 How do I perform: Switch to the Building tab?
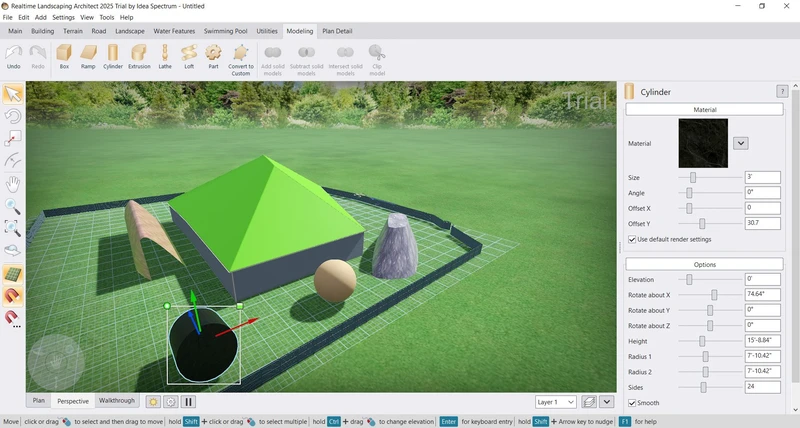tap(42, 31)
